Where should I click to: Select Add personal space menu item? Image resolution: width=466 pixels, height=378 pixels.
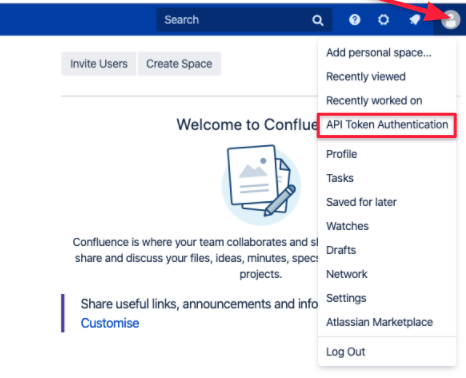click(387, 53)
